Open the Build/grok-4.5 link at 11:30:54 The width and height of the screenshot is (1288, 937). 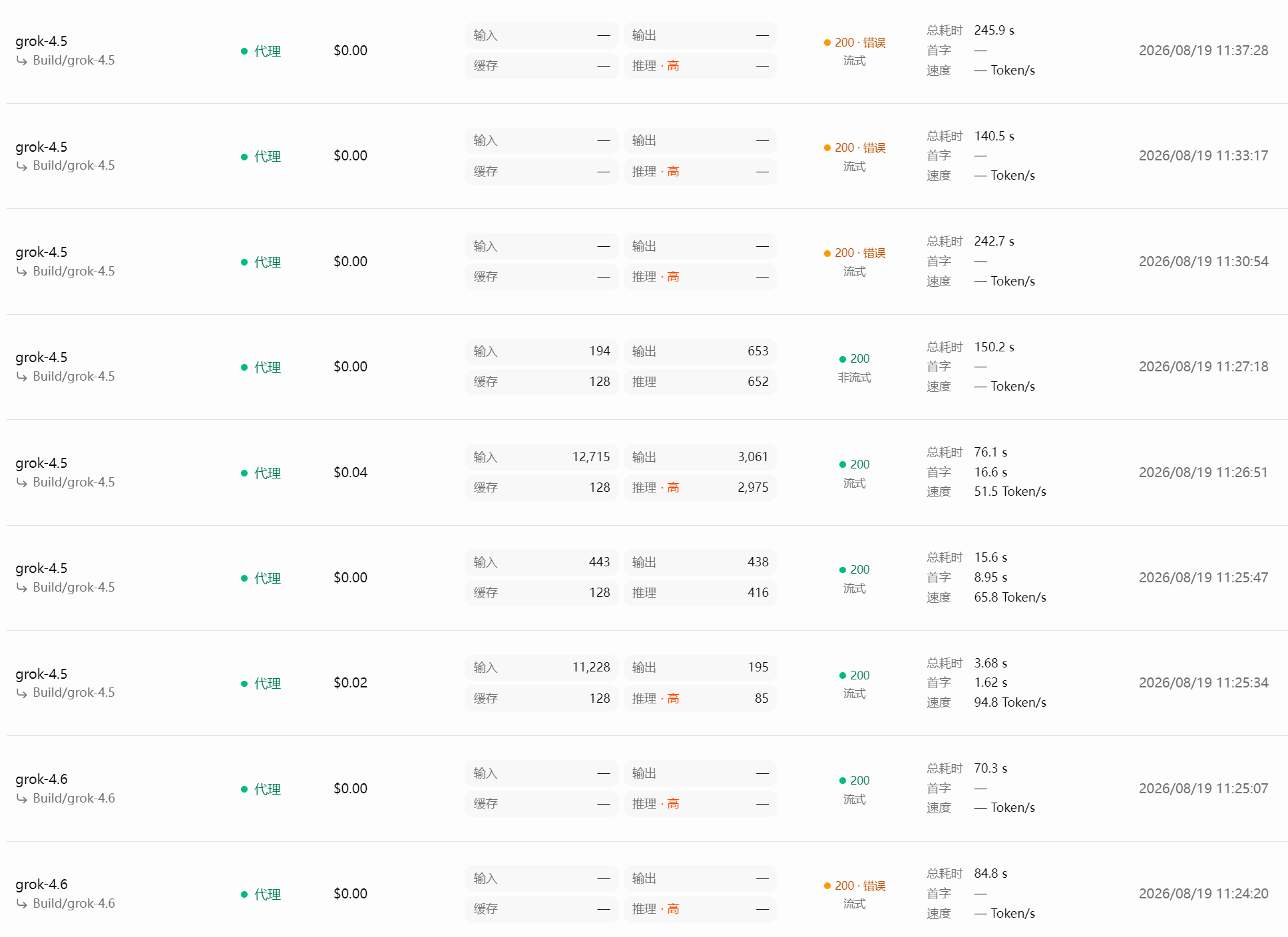tap(74, 272)
